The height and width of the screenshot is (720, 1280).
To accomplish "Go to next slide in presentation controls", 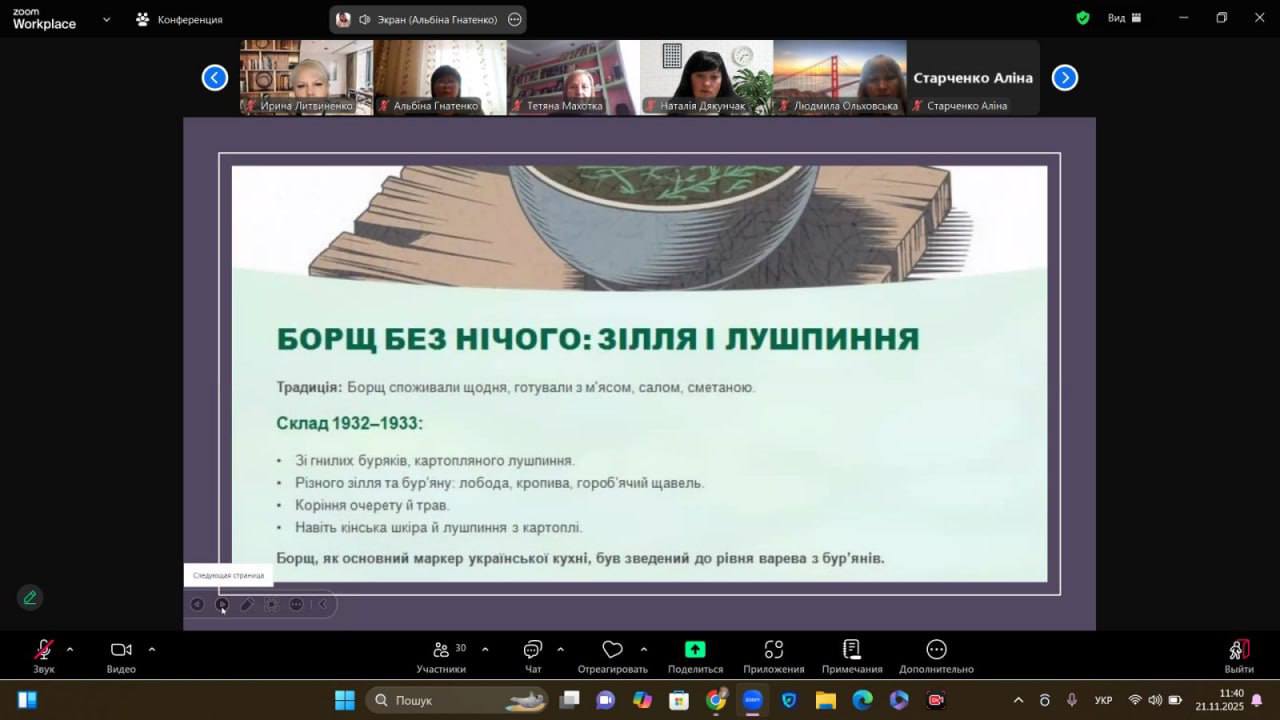I will (x=222, y=604).
